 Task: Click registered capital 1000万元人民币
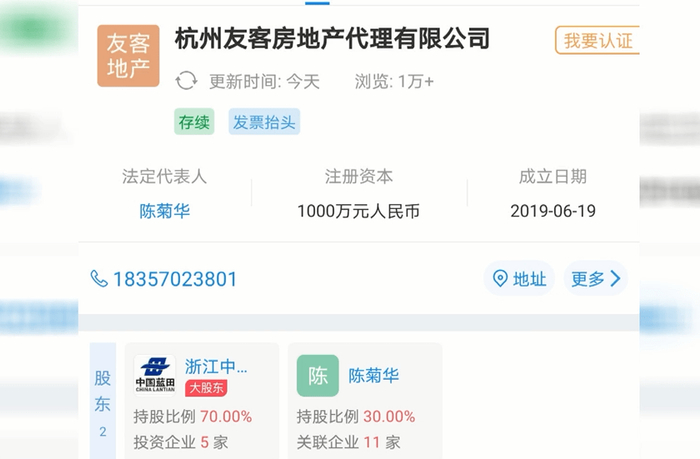point(358,211)
